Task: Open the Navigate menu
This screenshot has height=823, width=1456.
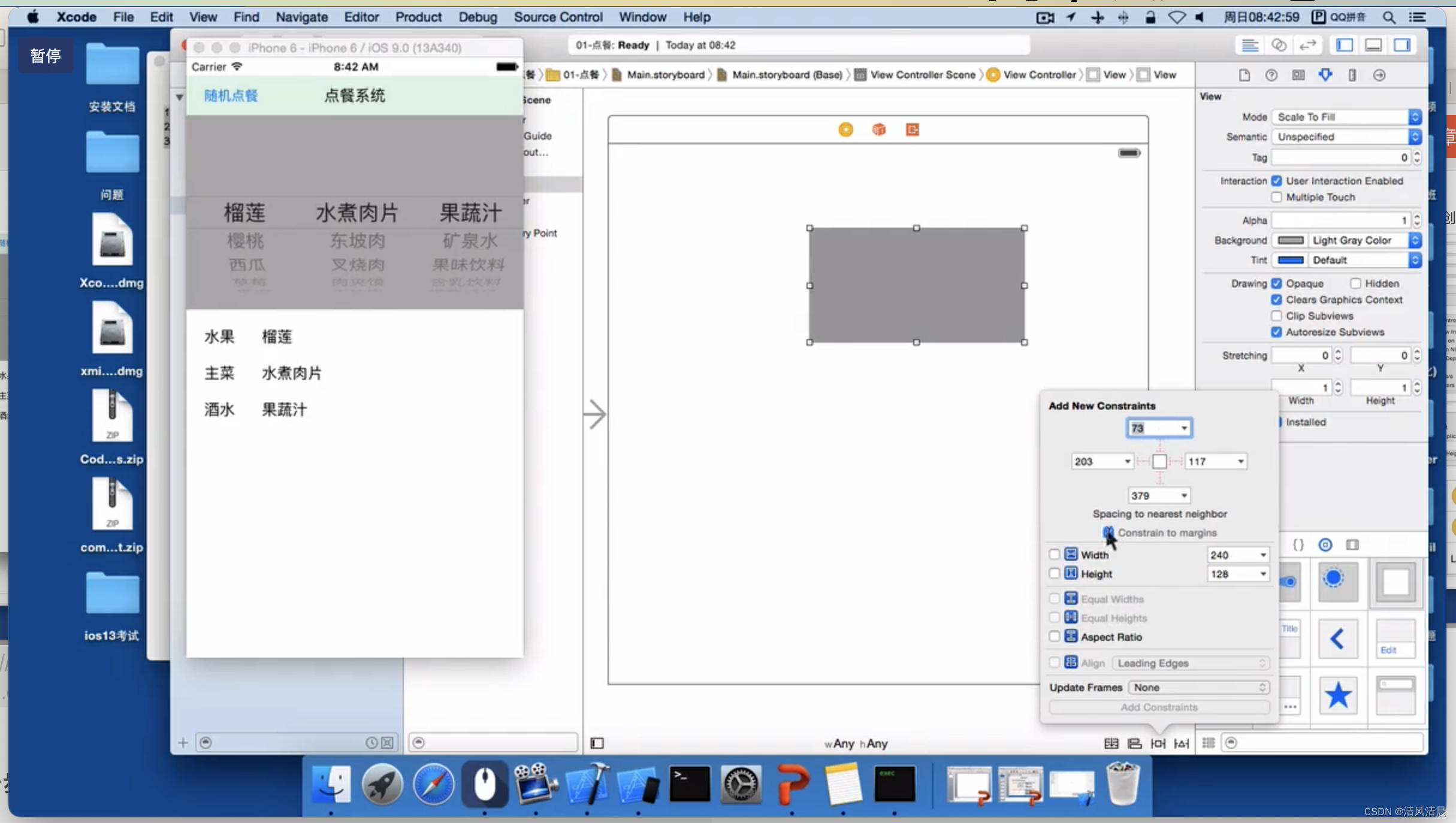Action: (301, 17)
